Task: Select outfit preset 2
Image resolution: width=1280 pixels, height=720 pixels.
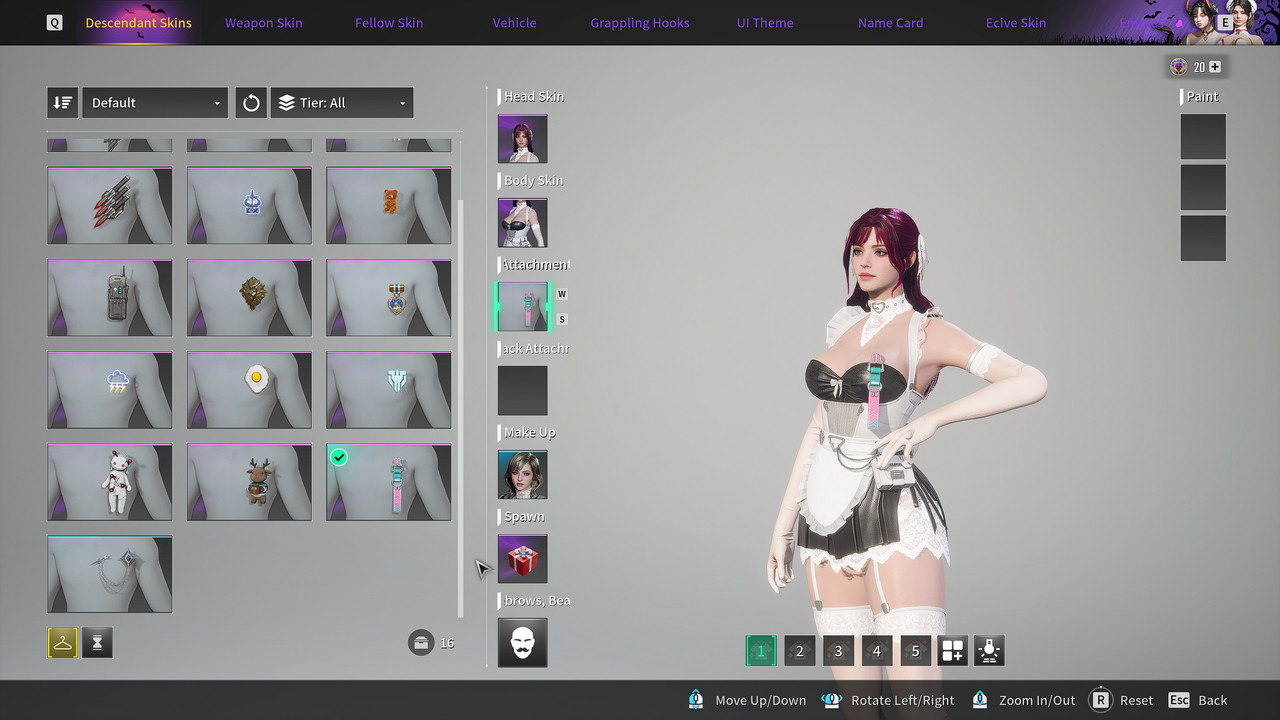Action: (799, 651)
